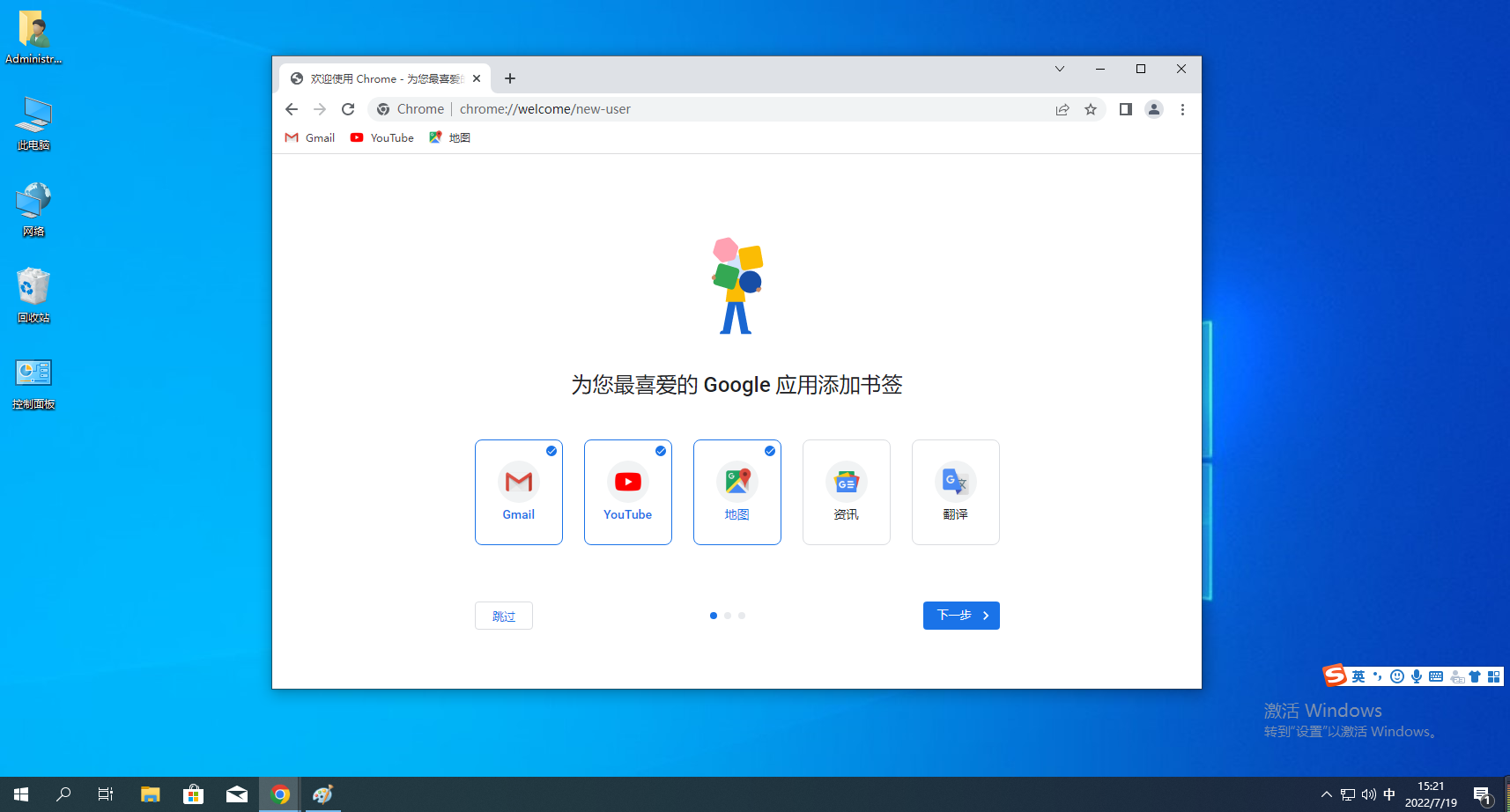Go back using the browser back arrow

pyautogui.click(x=292, y=109)
